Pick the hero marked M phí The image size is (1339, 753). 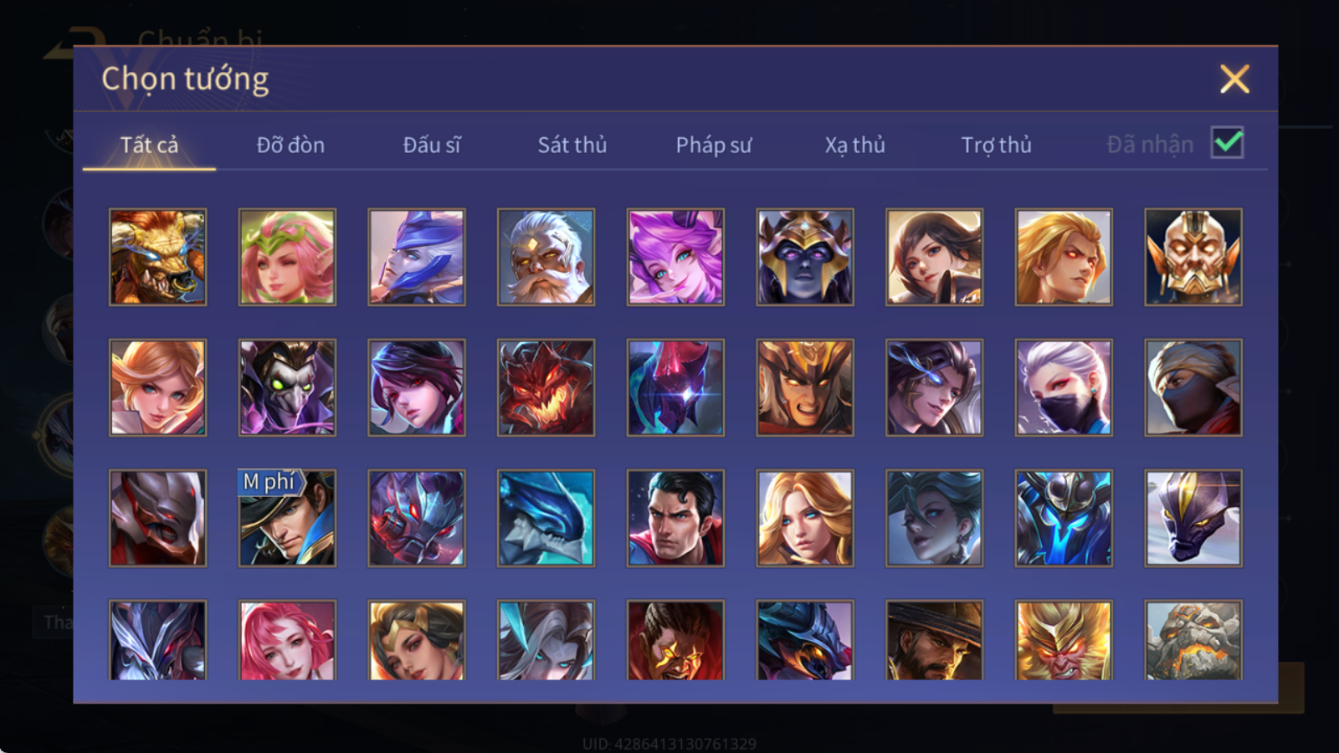click(287, 518)
